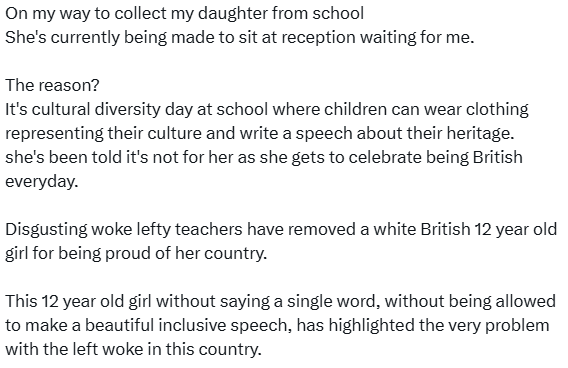Image resolution: width=568 pixels, height=368 pixels.
Task: Click 'without being allowed' text
Action: coord(470,301)
